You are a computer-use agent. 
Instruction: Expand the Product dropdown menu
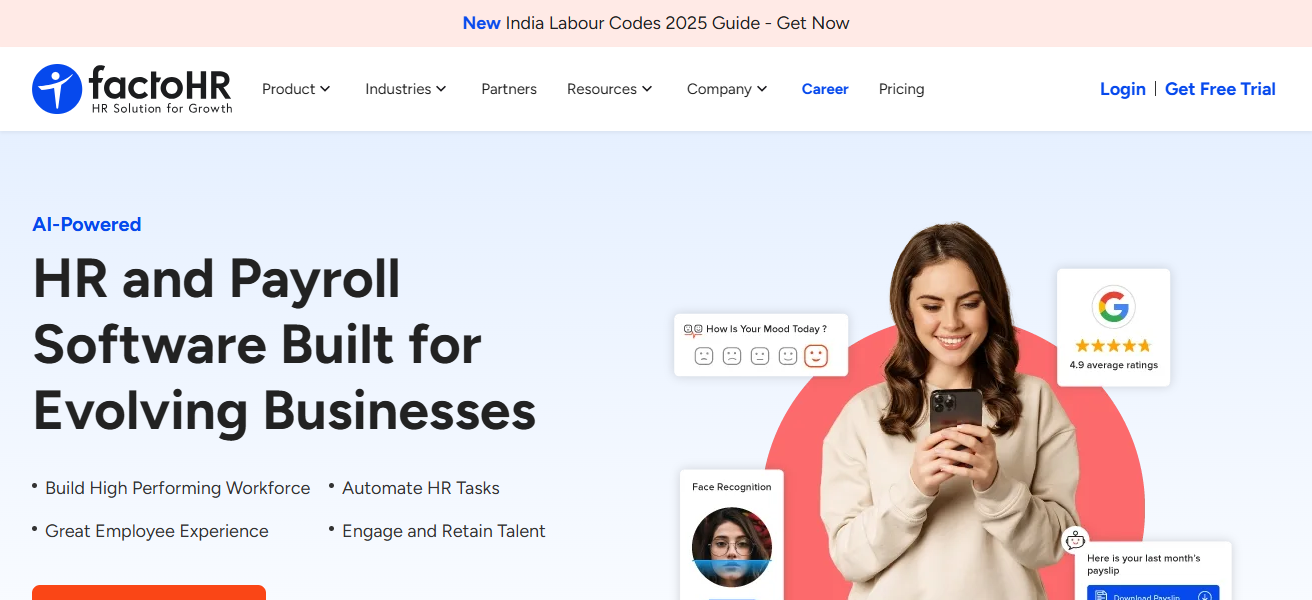pyautogui.click(x=296, y=89)
